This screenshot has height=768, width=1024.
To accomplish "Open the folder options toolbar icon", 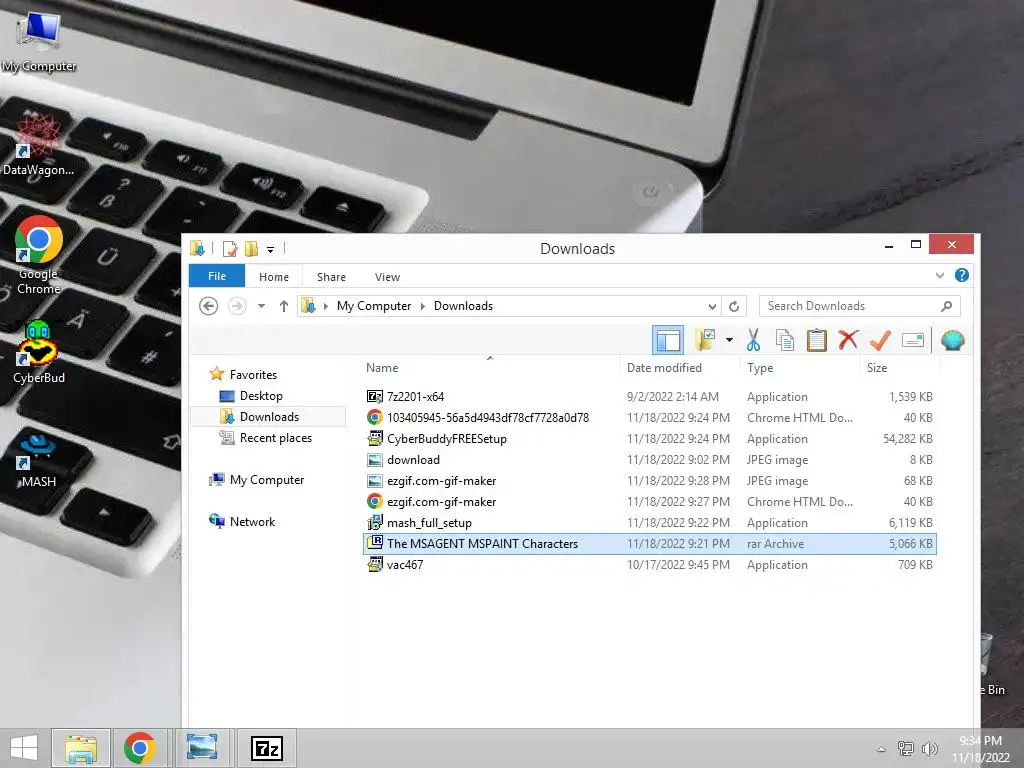I will [x=705, y=340].
